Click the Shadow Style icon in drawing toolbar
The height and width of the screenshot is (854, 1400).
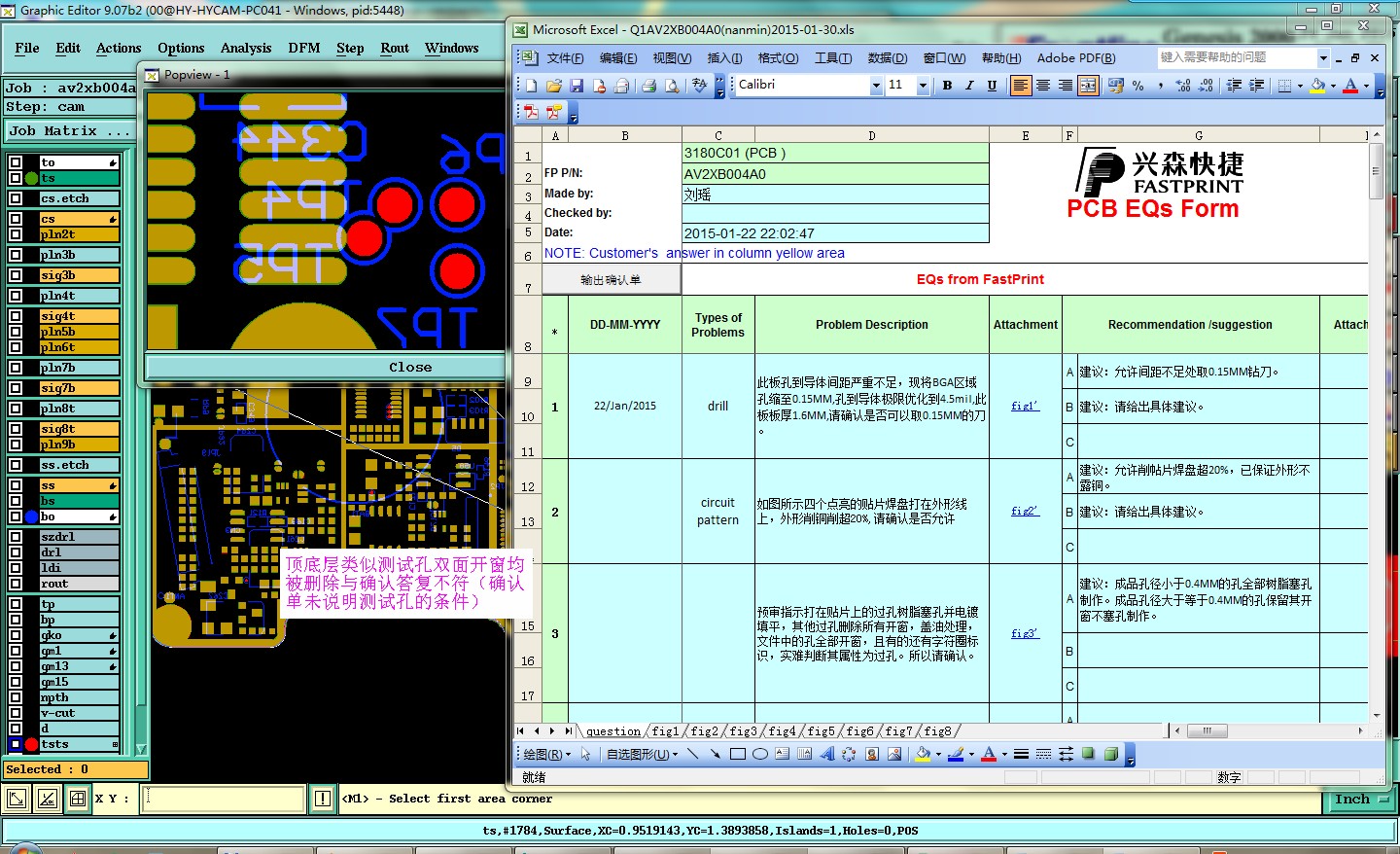pyautogui.click(x=1088, y=754)
